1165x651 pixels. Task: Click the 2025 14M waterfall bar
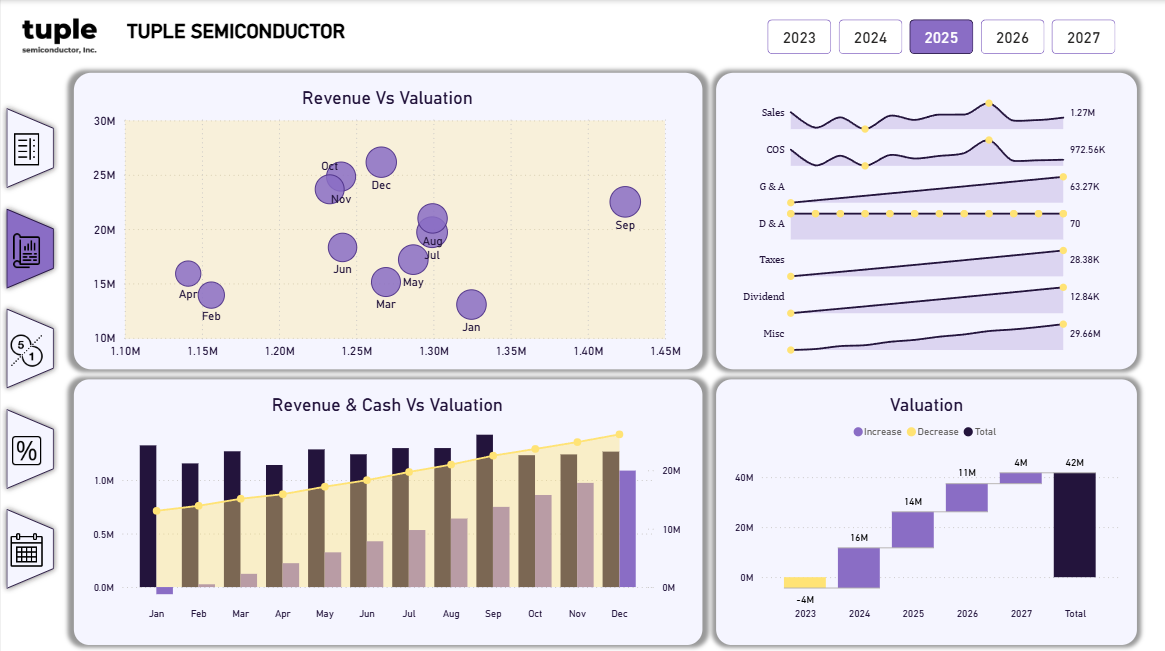tap(913, 530)
